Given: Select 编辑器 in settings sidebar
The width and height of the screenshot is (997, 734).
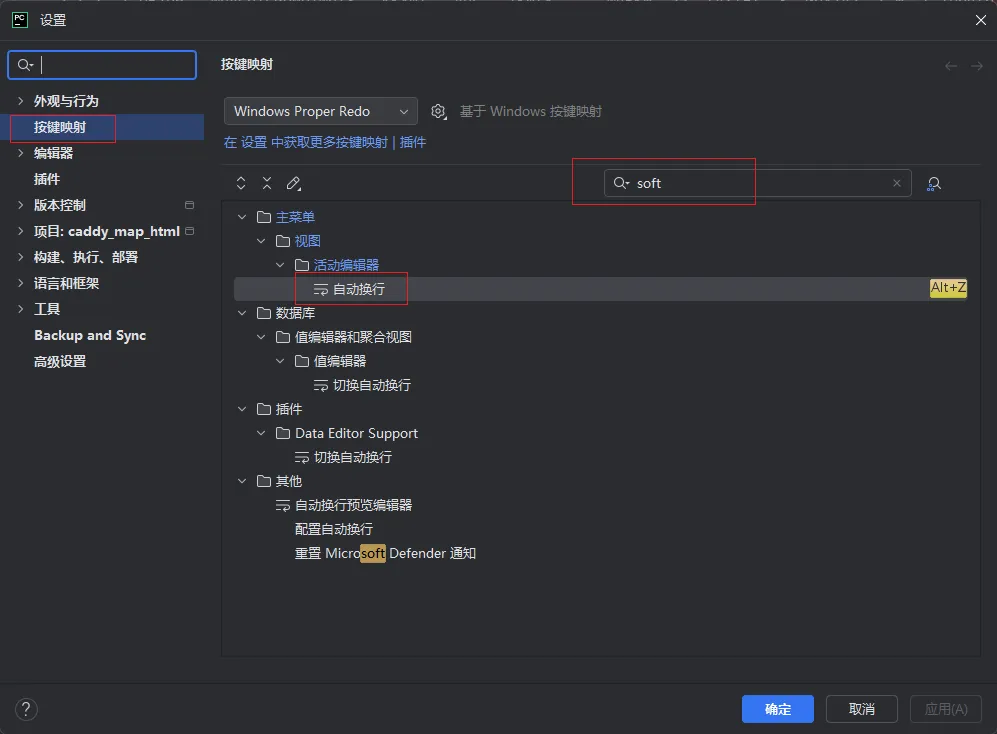Looking at the screenshot, I should click(x=53, y=153).
